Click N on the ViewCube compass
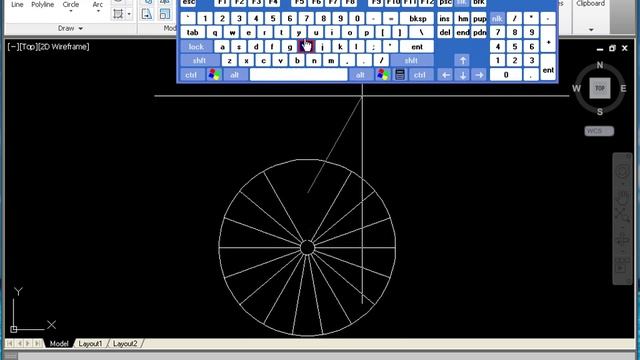This screenshot has height=360, width=640. (x=600, y=65)
